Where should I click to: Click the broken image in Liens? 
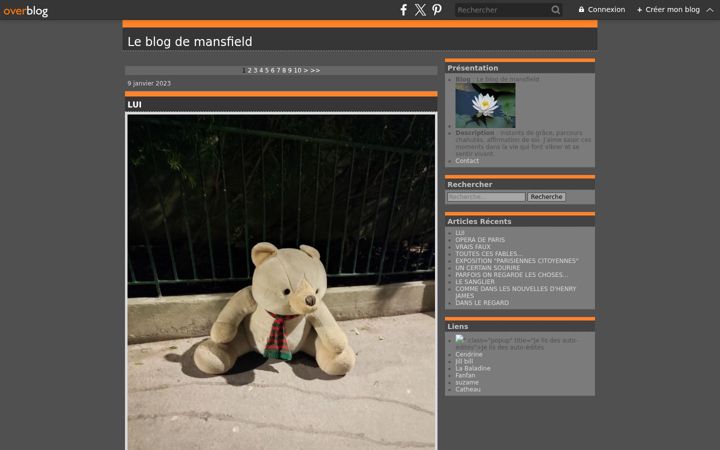(x=460, y=339)
